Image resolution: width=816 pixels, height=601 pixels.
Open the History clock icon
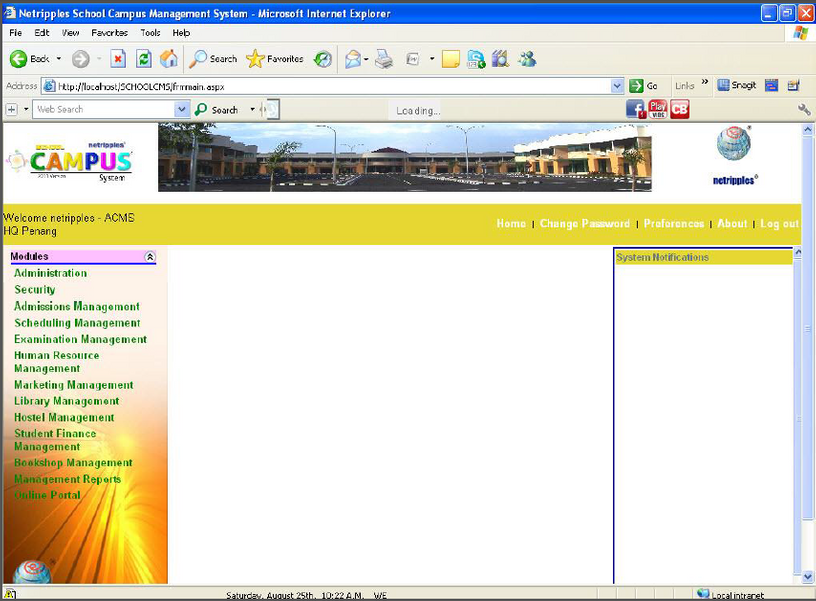(x=323, y=59)
